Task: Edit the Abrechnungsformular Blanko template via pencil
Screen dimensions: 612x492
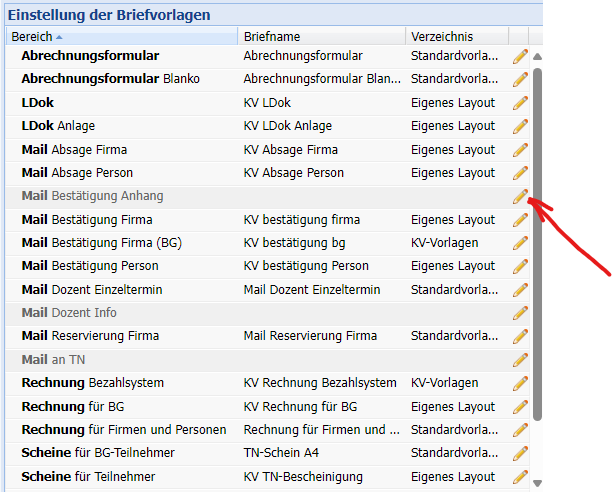Action: tap(520, 79)
